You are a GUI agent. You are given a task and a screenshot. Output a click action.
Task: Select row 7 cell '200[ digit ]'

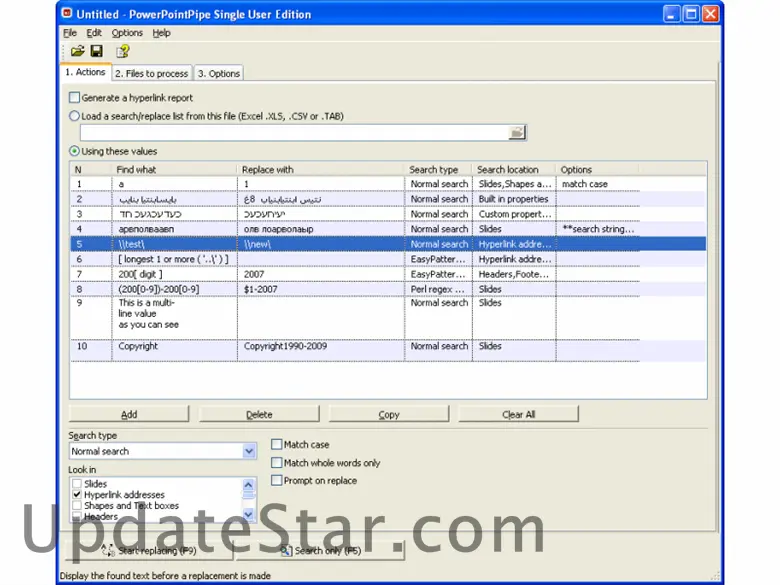[x=174, y=274]
